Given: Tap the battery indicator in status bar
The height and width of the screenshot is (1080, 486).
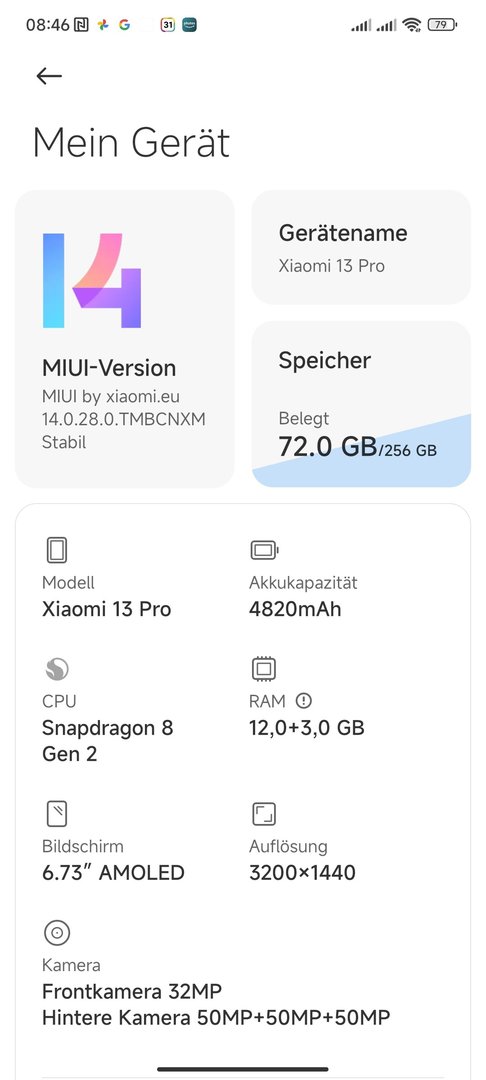Looking at the screenshot, I should tap(442, 25).
